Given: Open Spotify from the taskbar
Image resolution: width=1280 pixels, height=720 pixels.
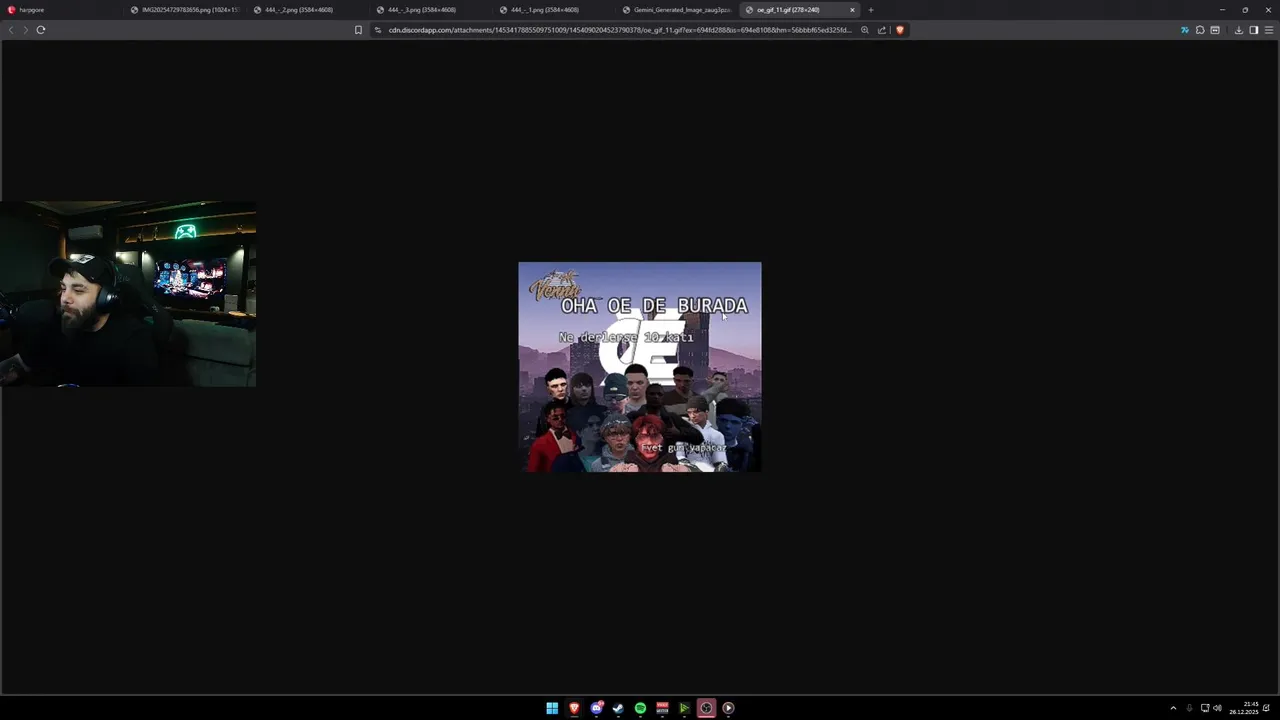Looking at the screenshot, I should point(640,708).
